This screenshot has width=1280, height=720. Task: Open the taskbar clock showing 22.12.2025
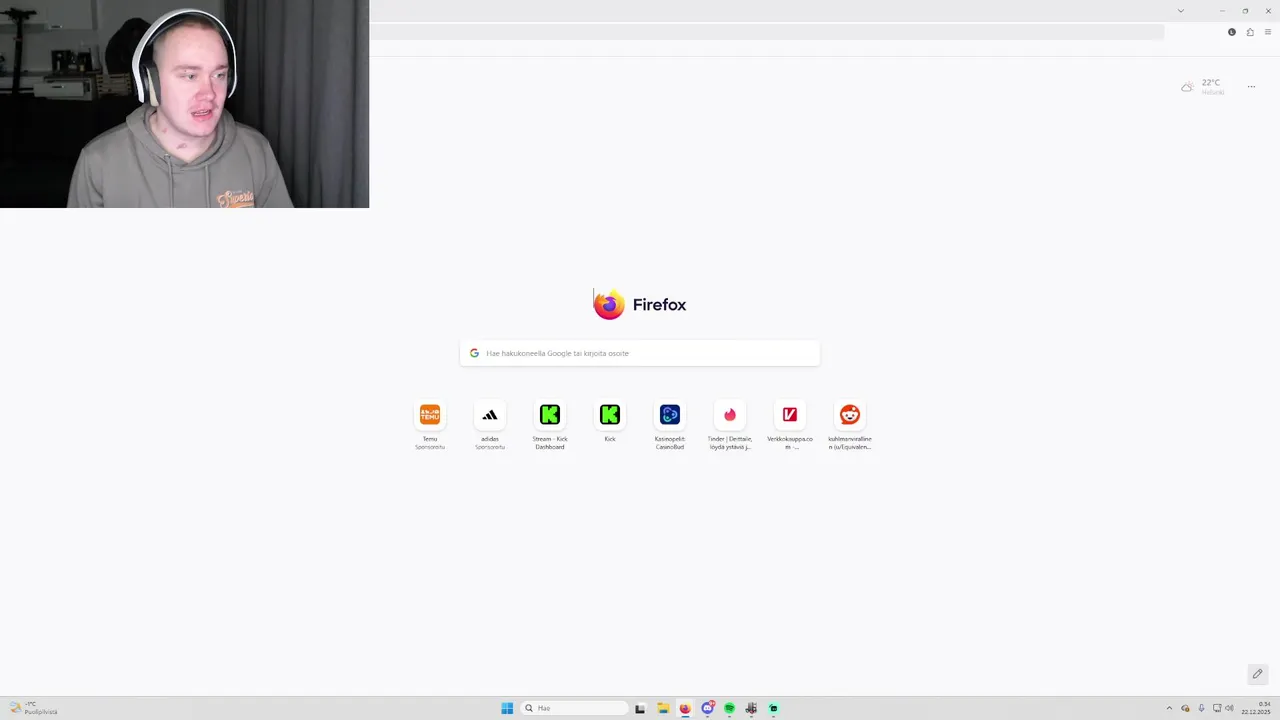[1256, 708]
